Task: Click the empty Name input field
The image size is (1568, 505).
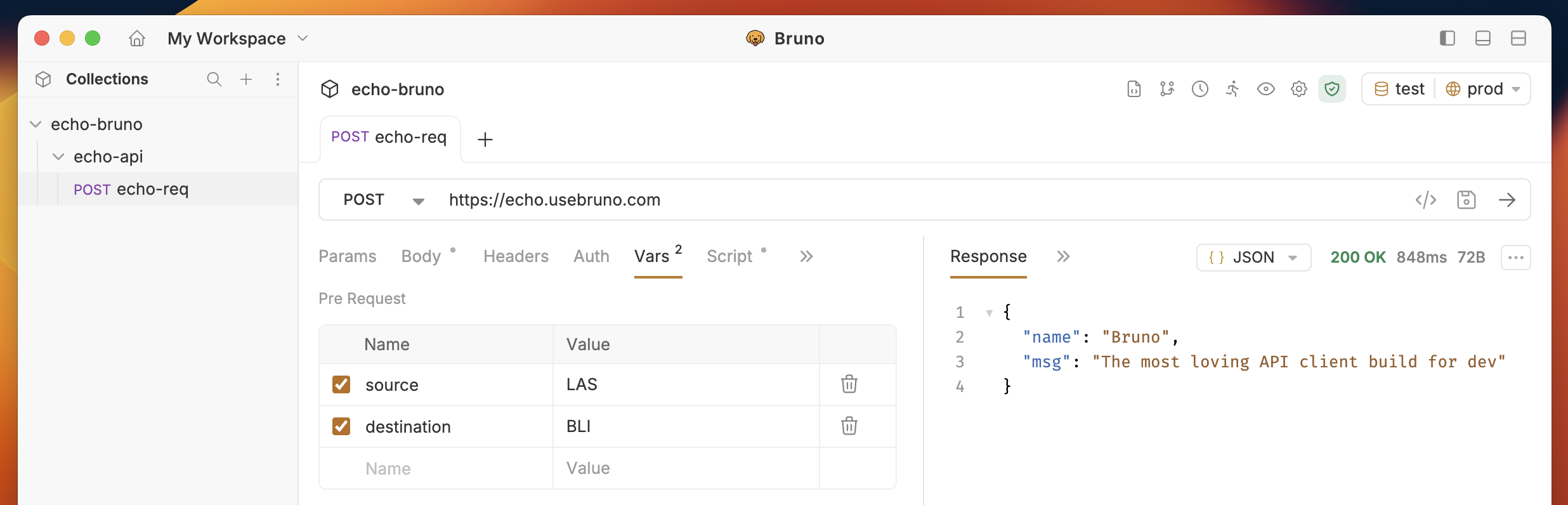Action: click(457, 469)
